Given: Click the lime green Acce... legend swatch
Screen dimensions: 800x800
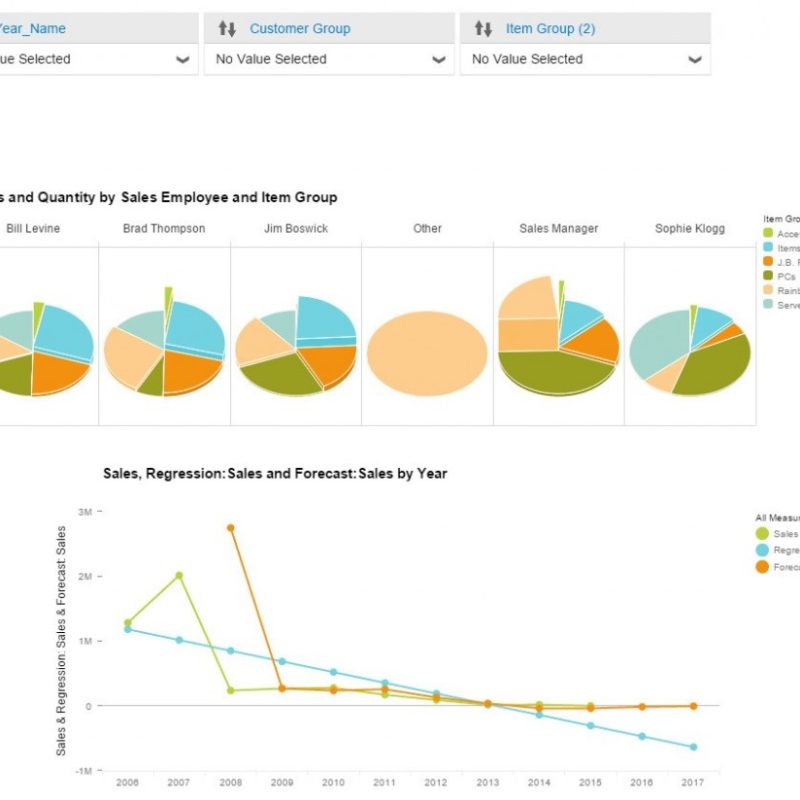Looking at the screenshot, I should (x=768, y=233).
